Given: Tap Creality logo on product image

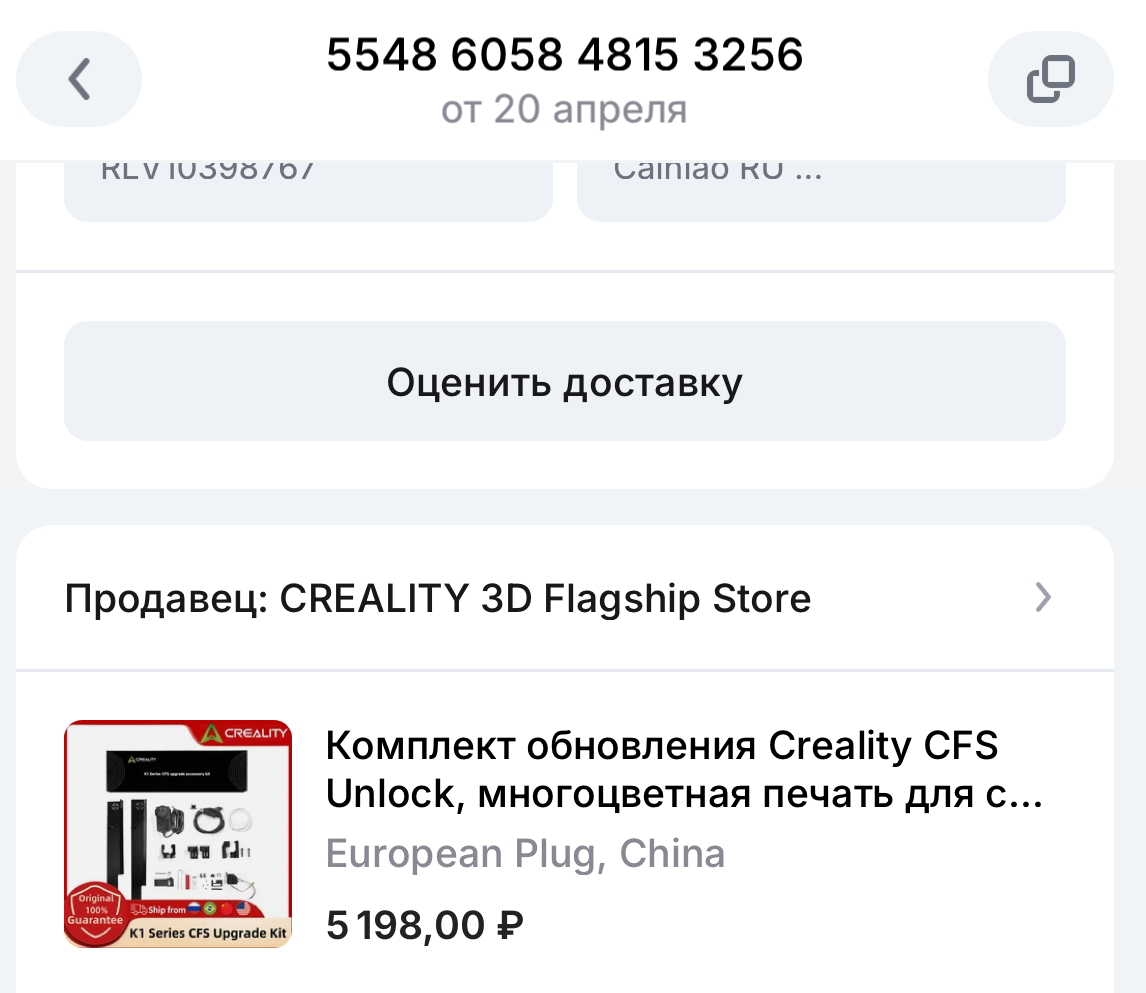Looking at the screenshot, I should coord(244,733).
